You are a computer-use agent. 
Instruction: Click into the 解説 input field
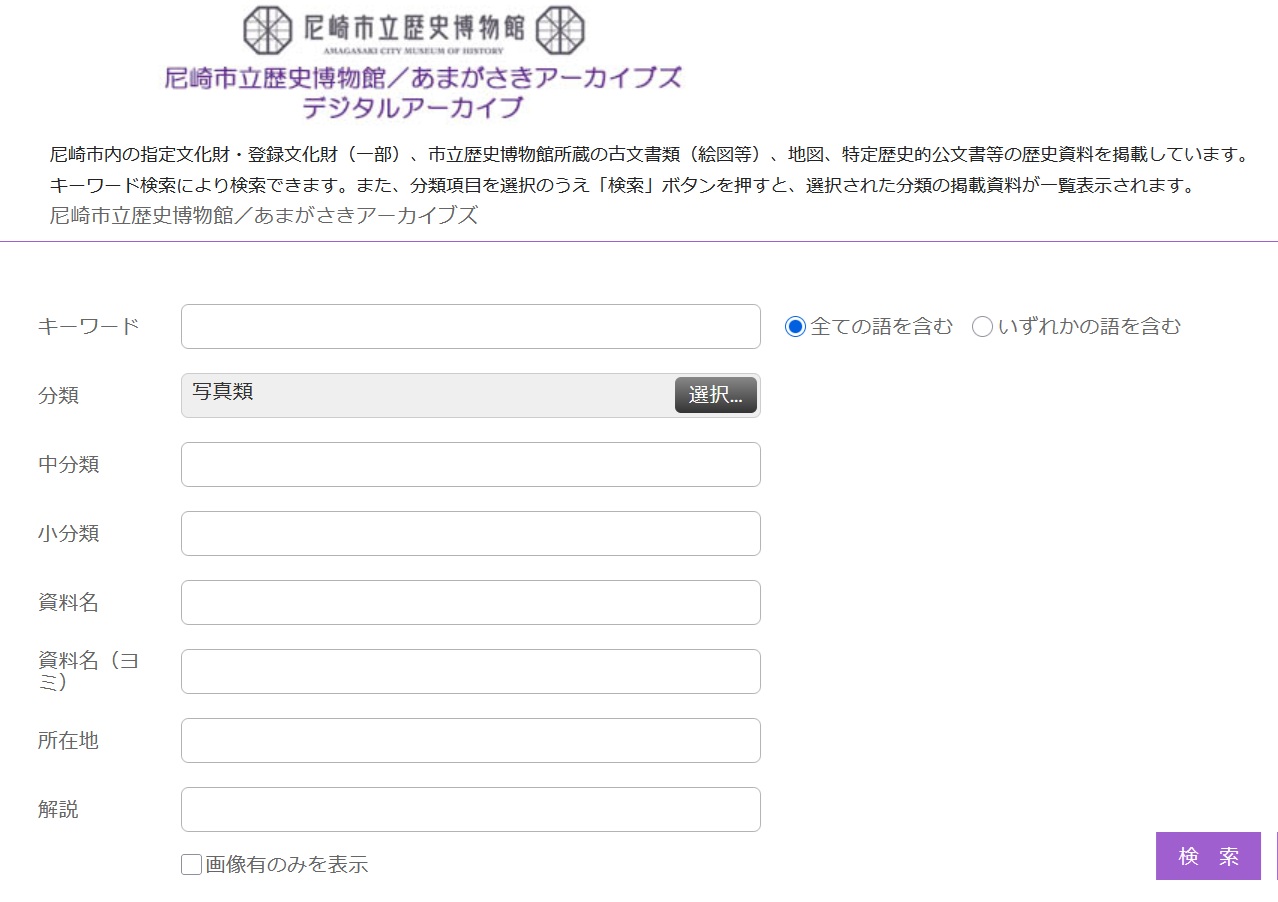(470, 810)
